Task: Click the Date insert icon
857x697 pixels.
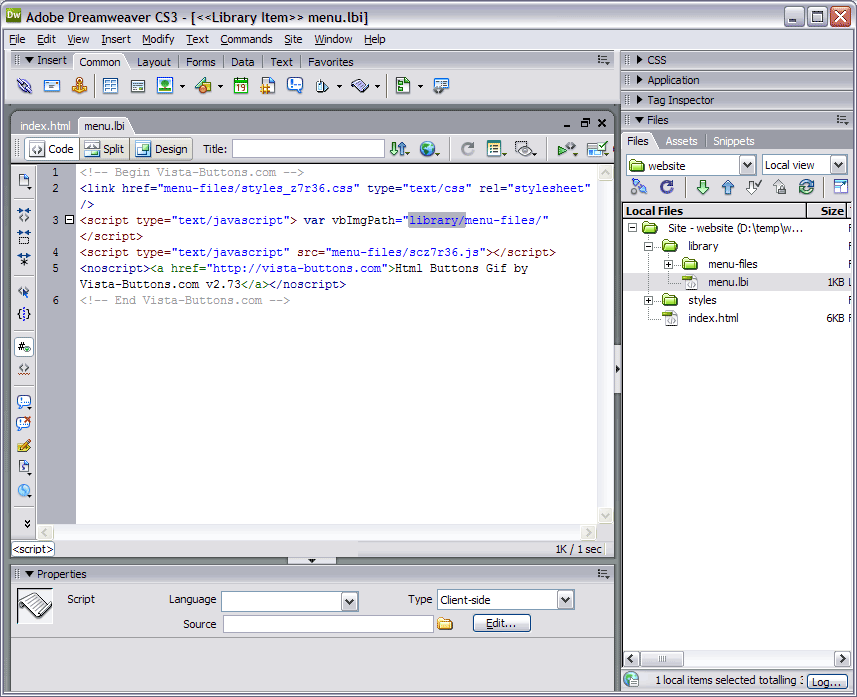Action: (x=240, y=86)
